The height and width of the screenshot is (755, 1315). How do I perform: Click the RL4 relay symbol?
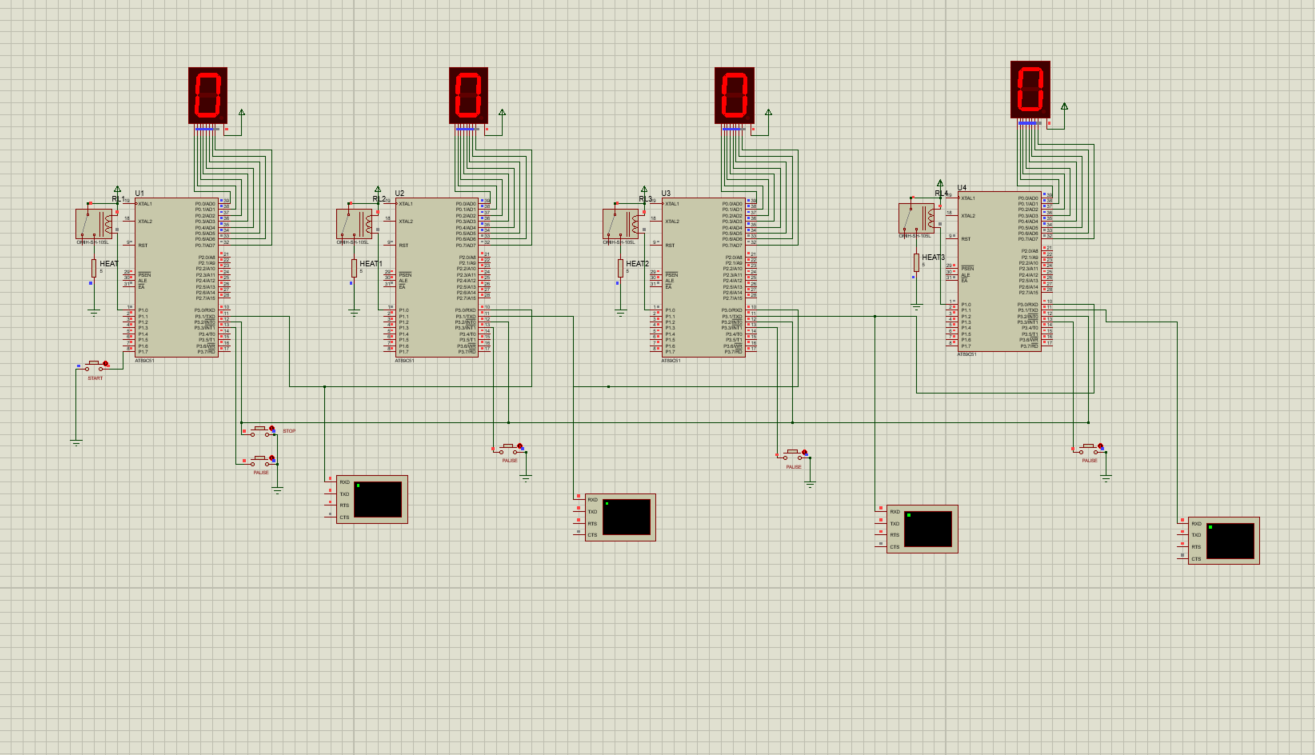(x=917, y=217)
